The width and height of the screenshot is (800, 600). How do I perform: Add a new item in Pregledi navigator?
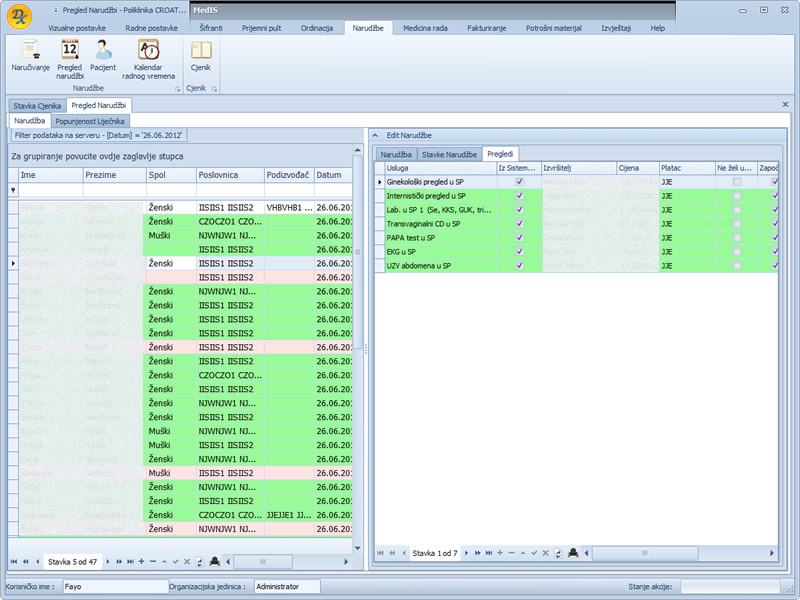[500, 553]
